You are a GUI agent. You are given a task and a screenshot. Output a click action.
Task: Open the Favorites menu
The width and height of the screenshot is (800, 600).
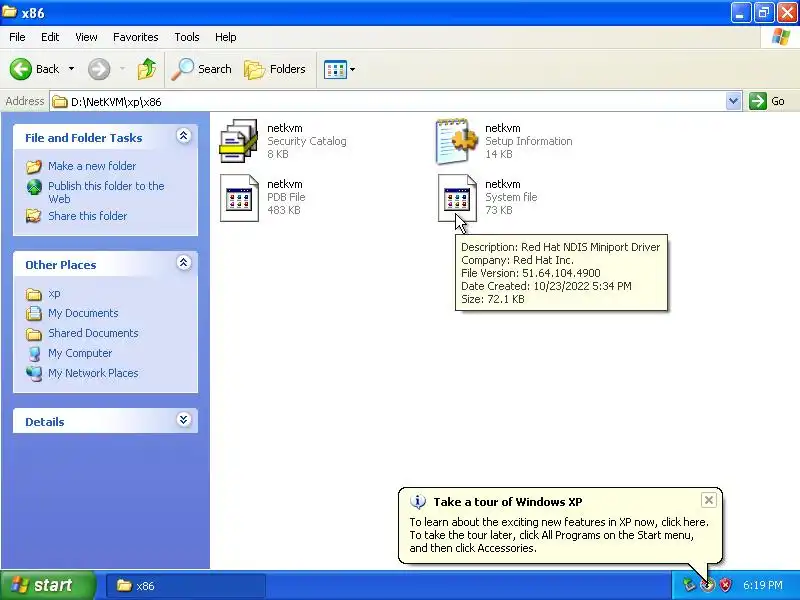(136, 37)
